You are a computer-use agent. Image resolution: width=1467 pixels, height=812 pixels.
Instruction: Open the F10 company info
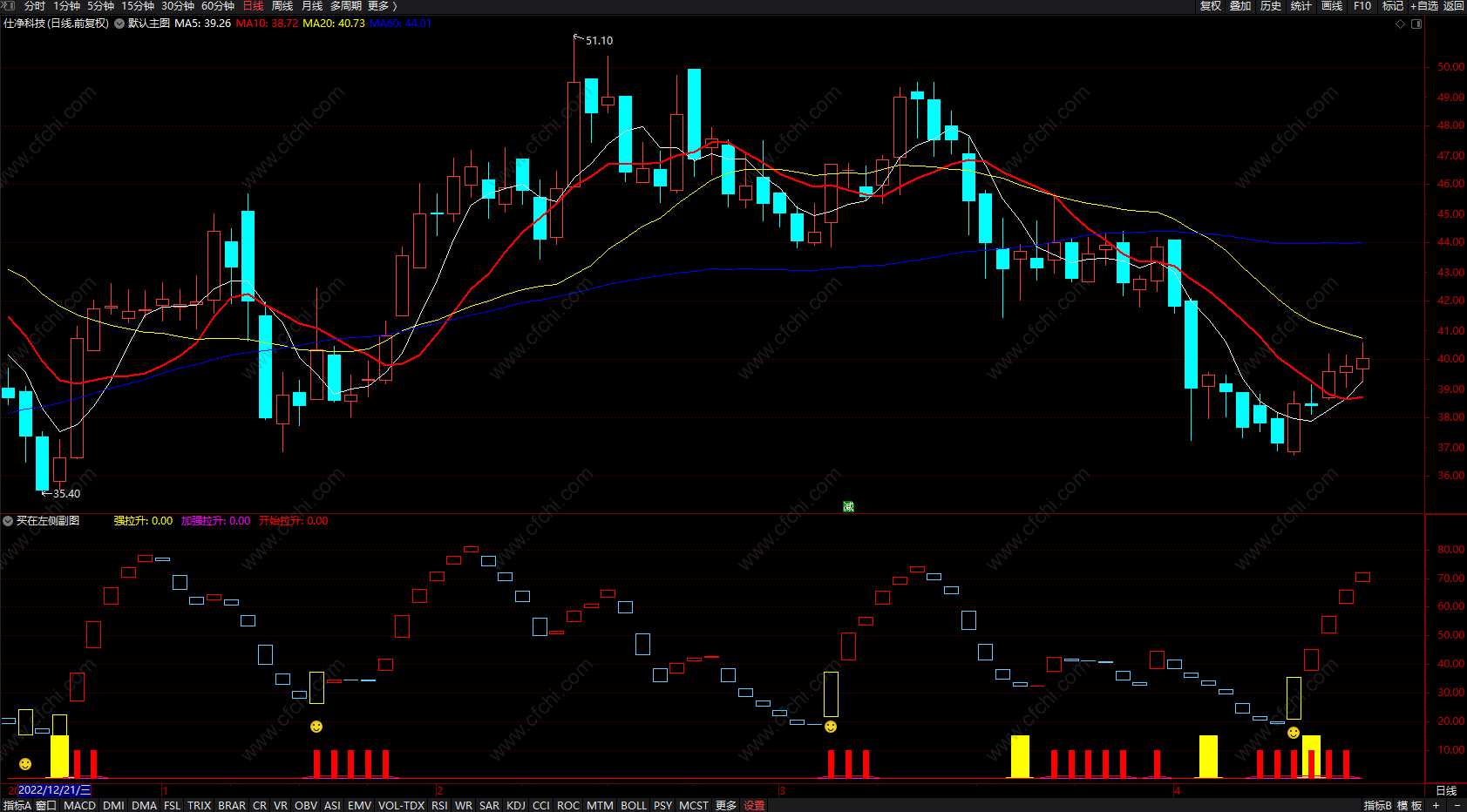pos(1362,6)
